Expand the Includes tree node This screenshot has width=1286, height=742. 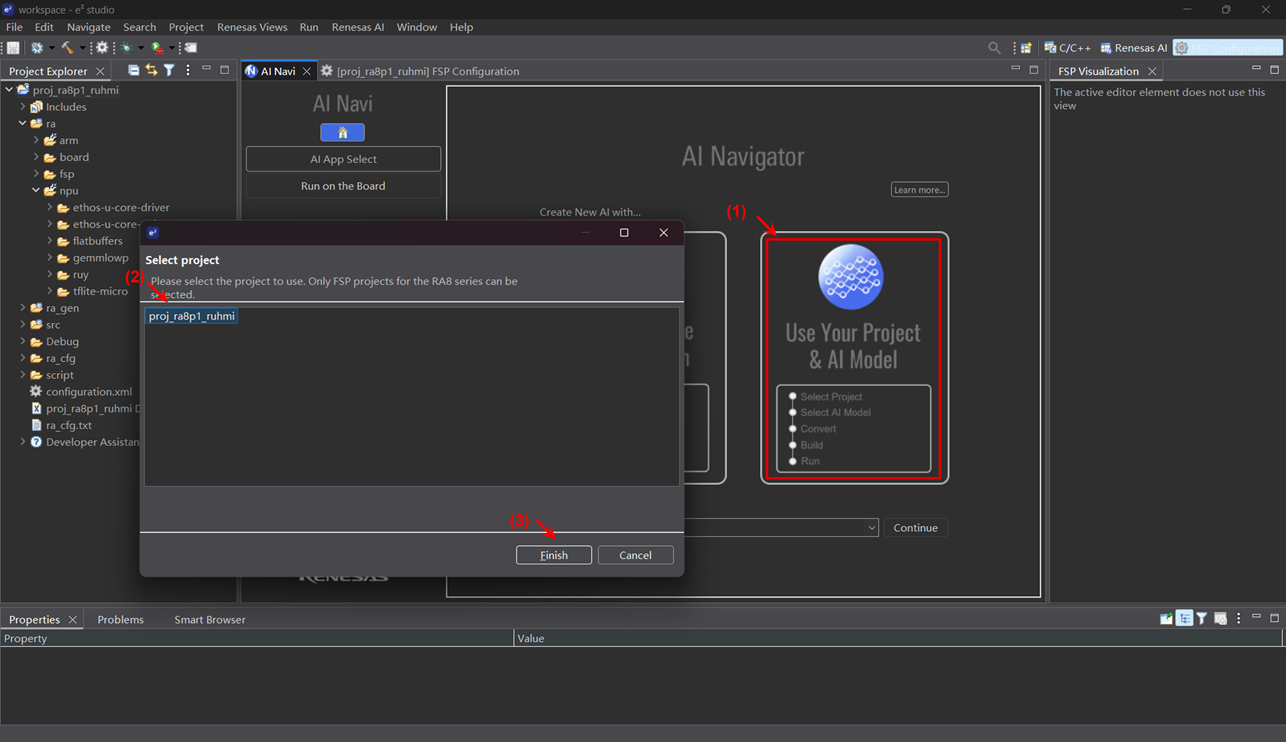coord(23,107)
